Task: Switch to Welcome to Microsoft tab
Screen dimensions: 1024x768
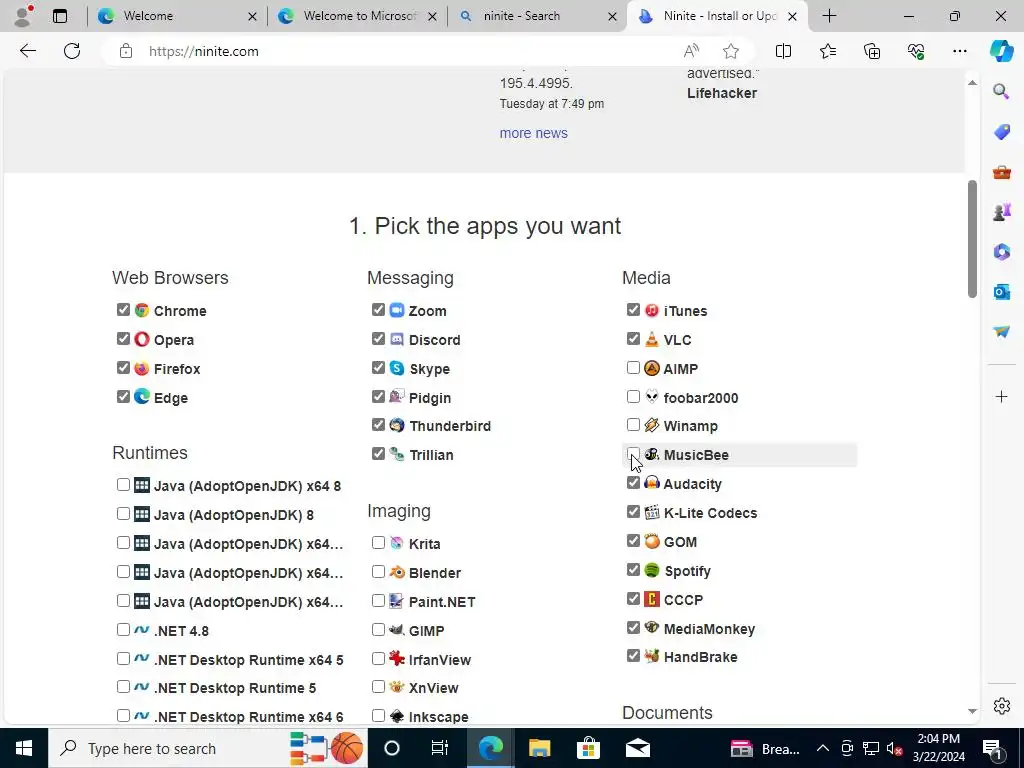Action: tap(357, 16)
